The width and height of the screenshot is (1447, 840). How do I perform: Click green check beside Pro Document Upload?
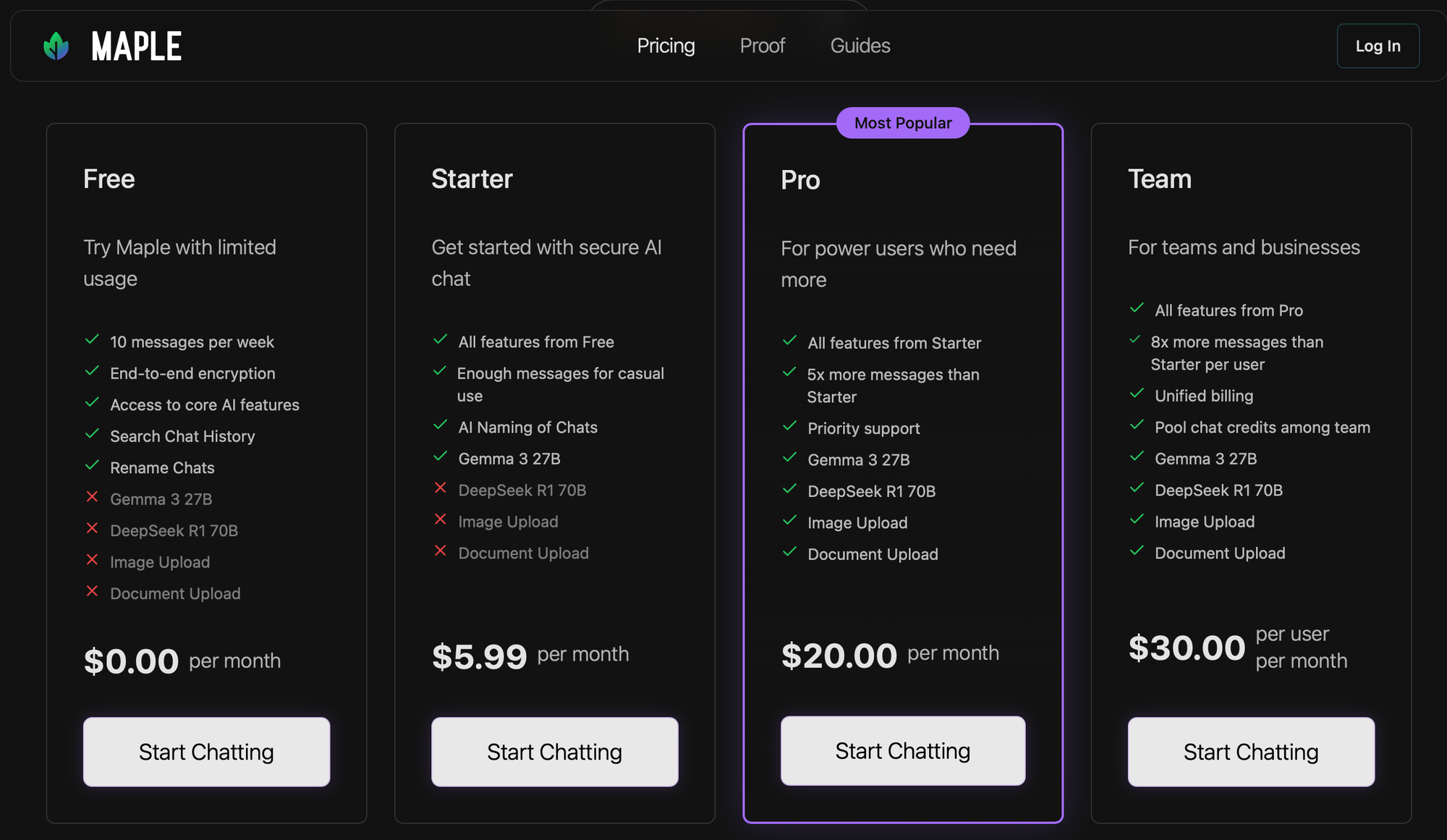pyautogui.click(x=789, y=552)
